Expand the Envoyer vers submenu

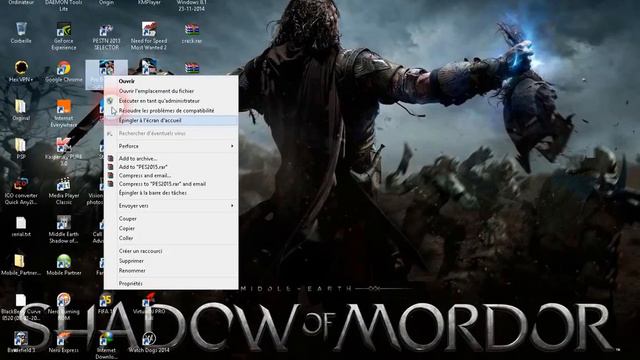coord(171,206)
